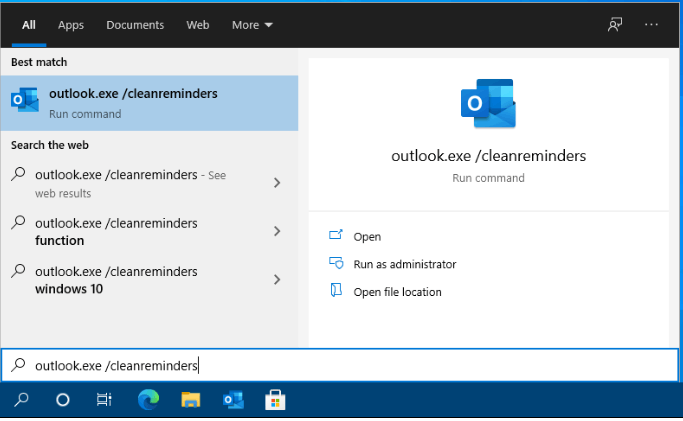
Task: Click magnifier icon beside 'function' suggestion
Action: (18, 222)
